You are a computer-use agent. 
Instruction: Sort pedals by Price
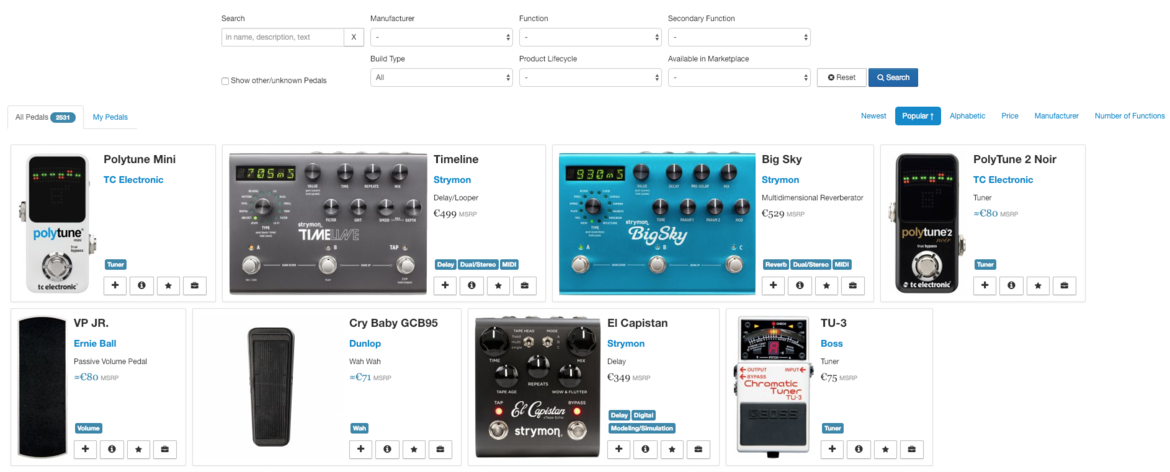[x=1010, y=116]
